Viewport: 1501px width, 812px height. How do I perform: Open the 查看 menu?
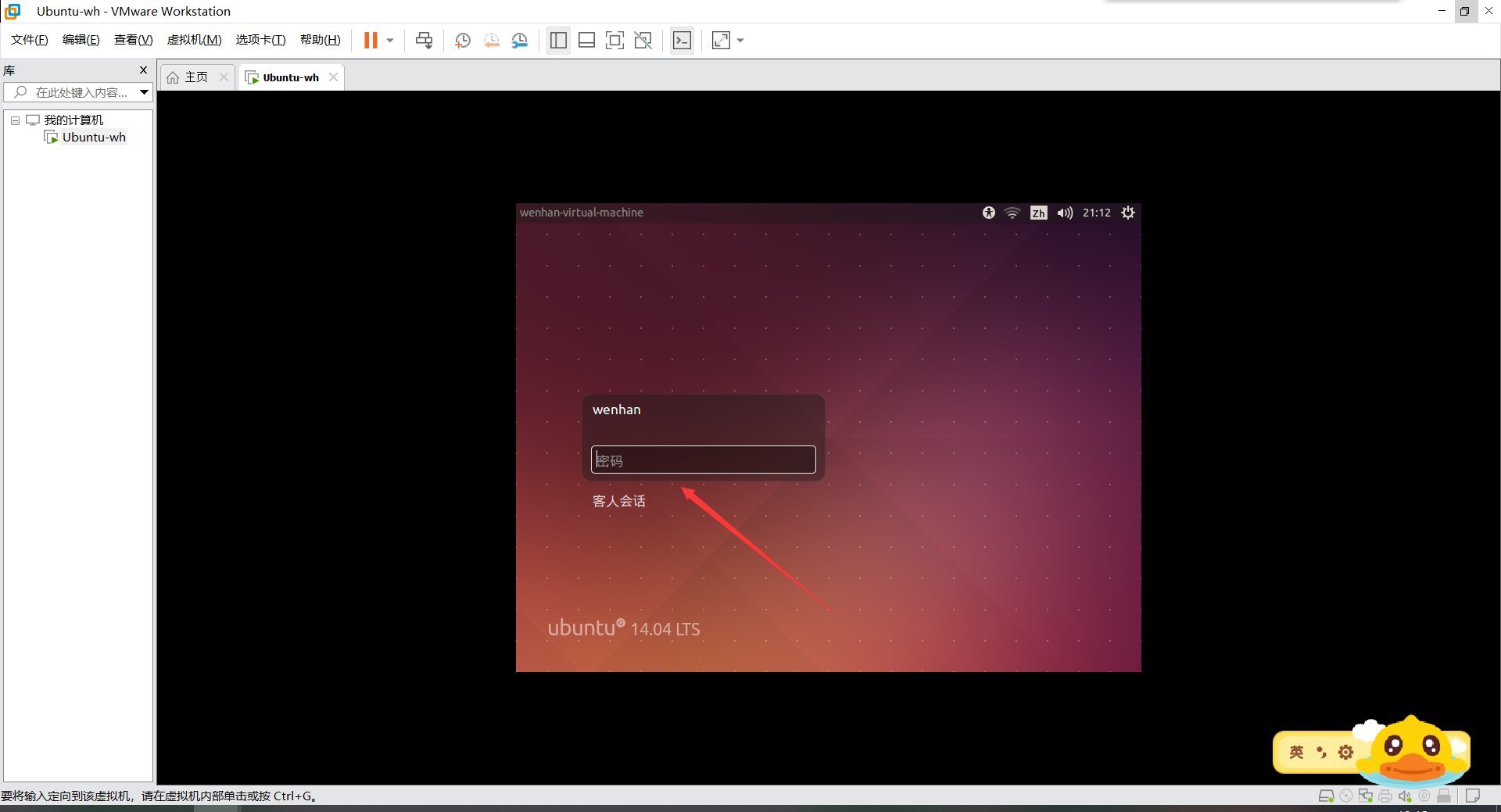[134, 40]
